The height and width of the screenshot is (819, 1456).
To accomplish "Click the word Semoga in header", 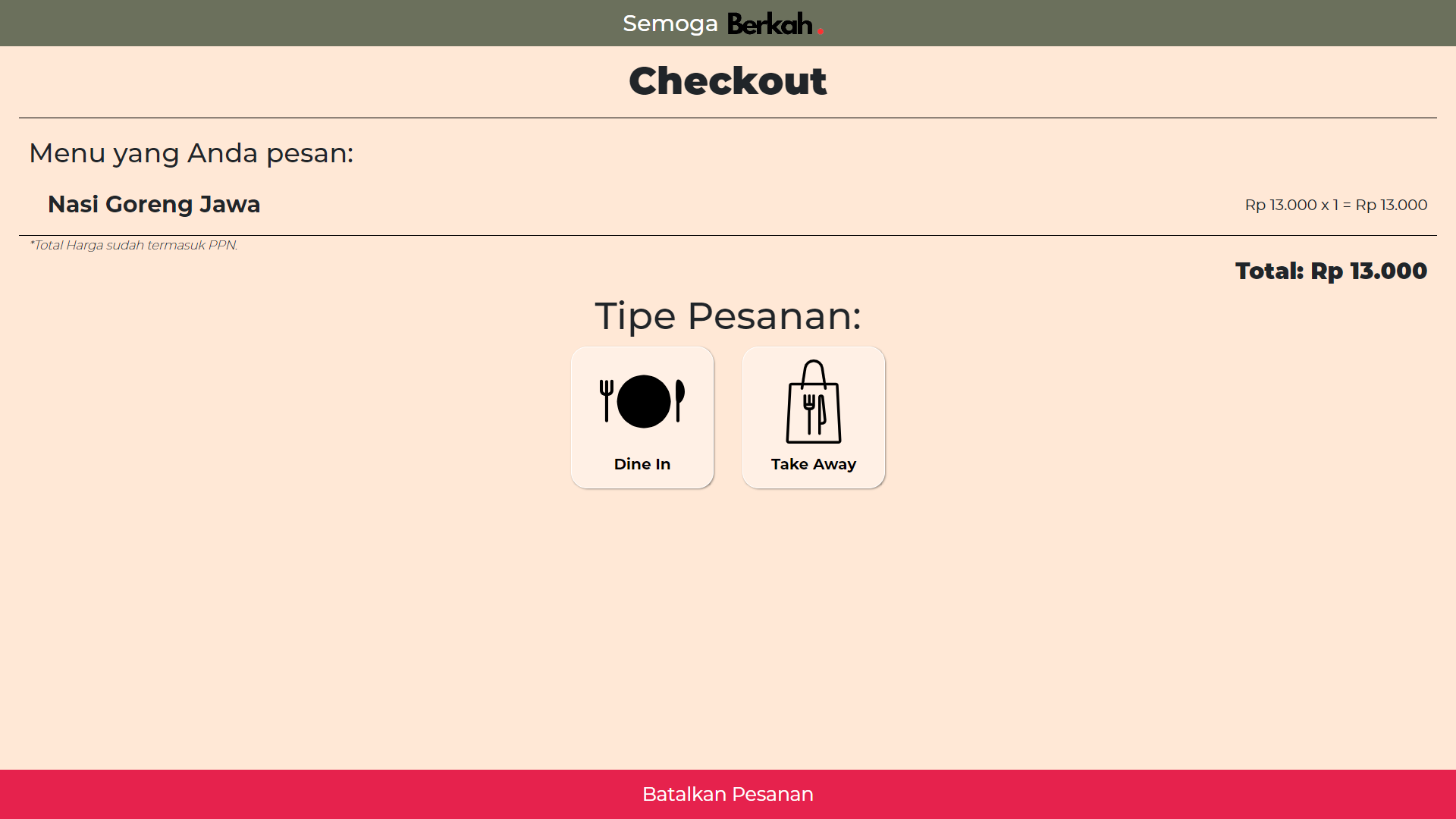I will (670, 24).
